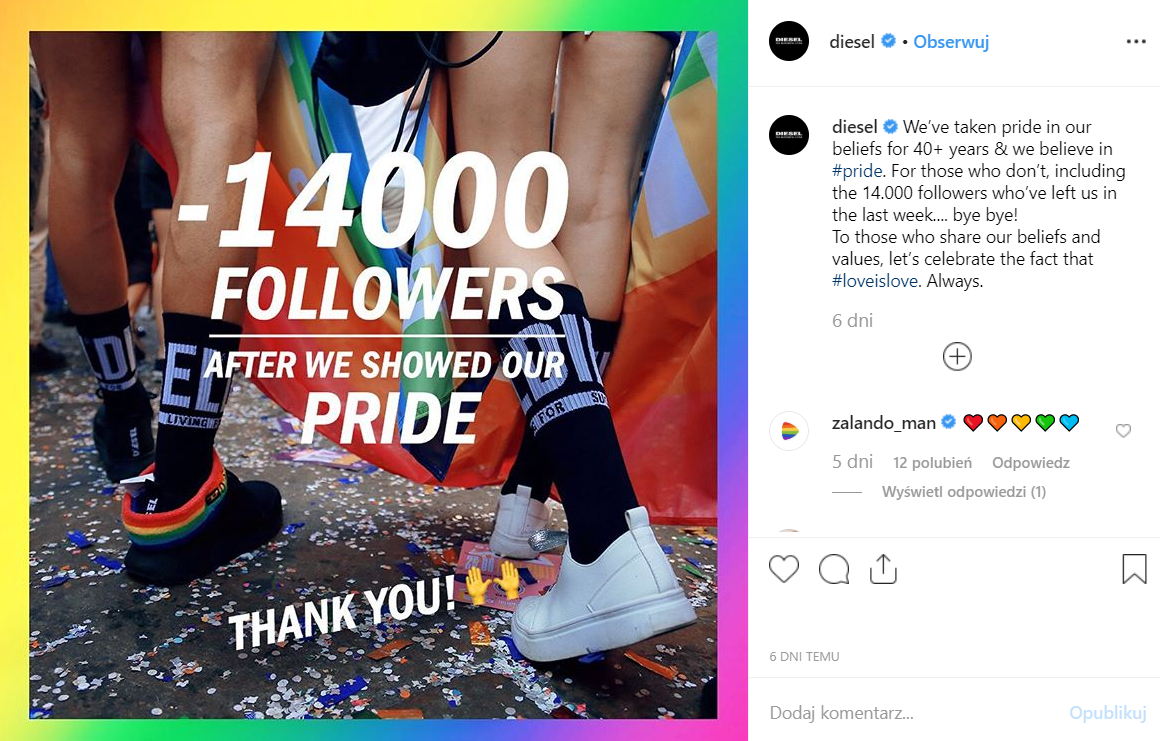Save post using the bookmark icon

point(1134,569)
